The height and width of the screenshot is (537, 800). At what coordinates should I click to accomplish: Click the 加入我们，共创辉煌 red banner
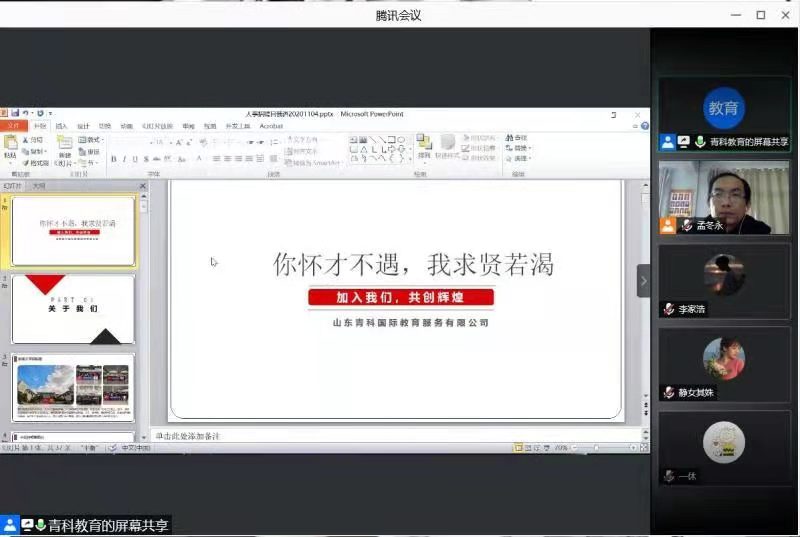pos(400,297)
